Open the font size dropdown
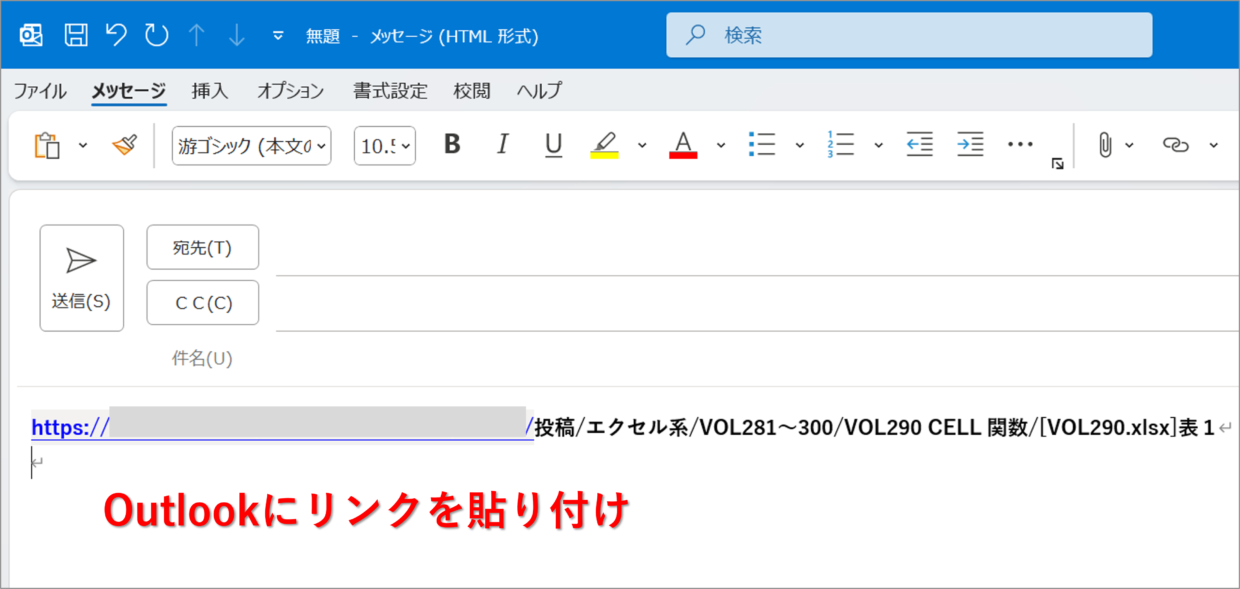 pos(385,146)
